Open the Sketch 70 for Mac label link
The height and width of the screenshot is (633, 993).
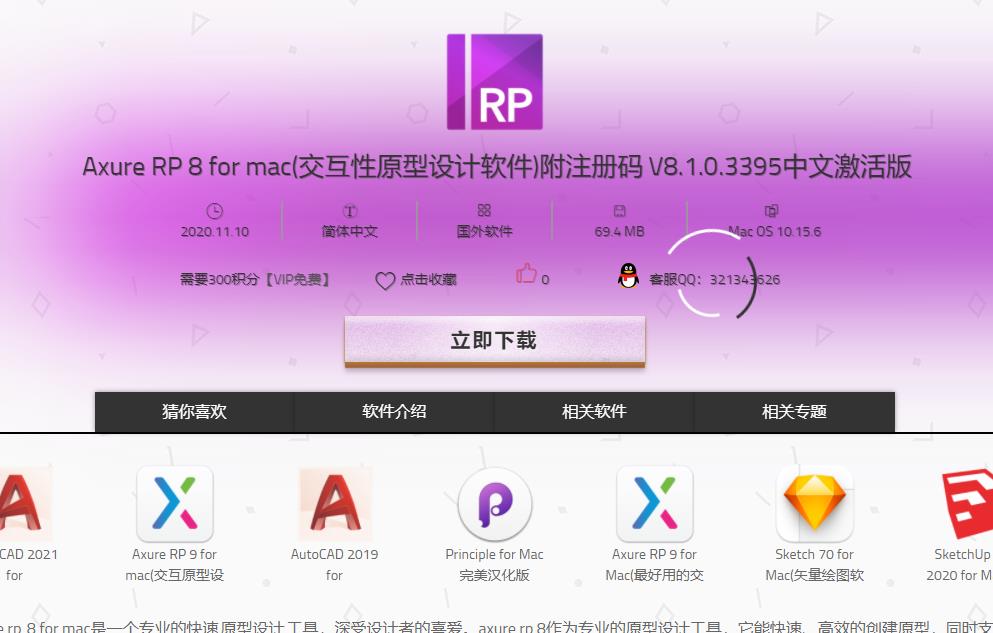815,565
